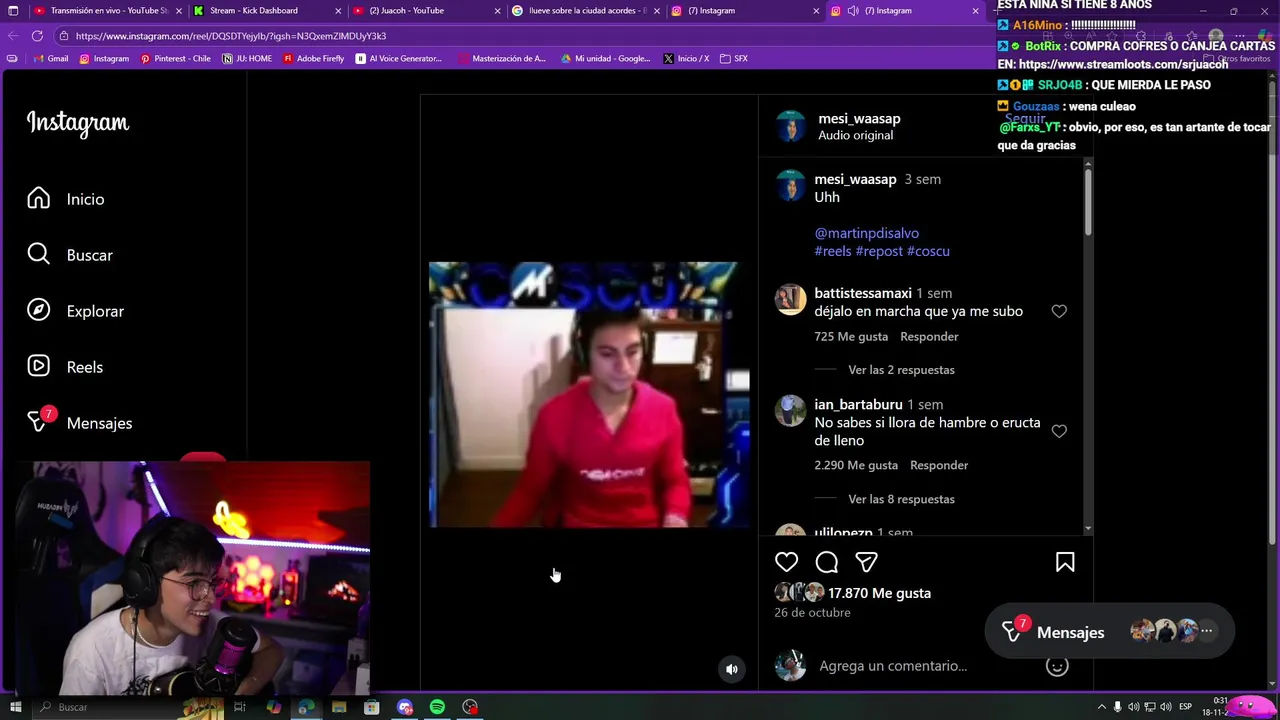Reload the page with refresh button
The height and width of the screenshot is (720, 1280).
coord(37,36)
